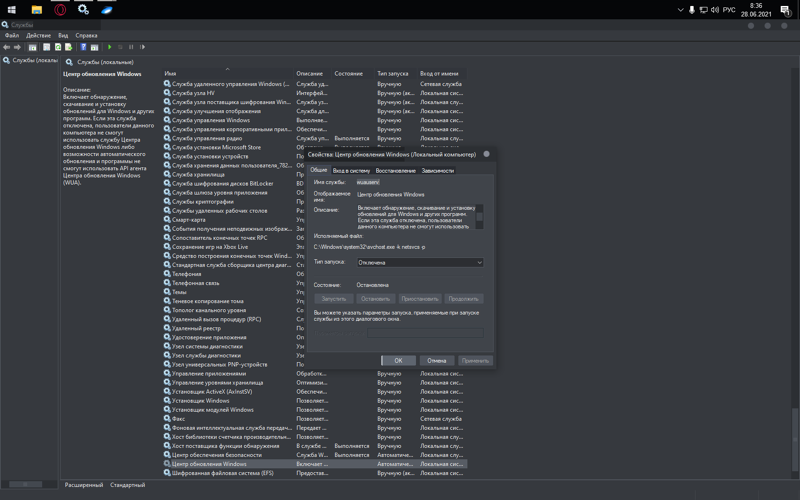Toggle the action pane toolbar icon
This screenshot has width=800, height=500.
click(x=94, y=47)
